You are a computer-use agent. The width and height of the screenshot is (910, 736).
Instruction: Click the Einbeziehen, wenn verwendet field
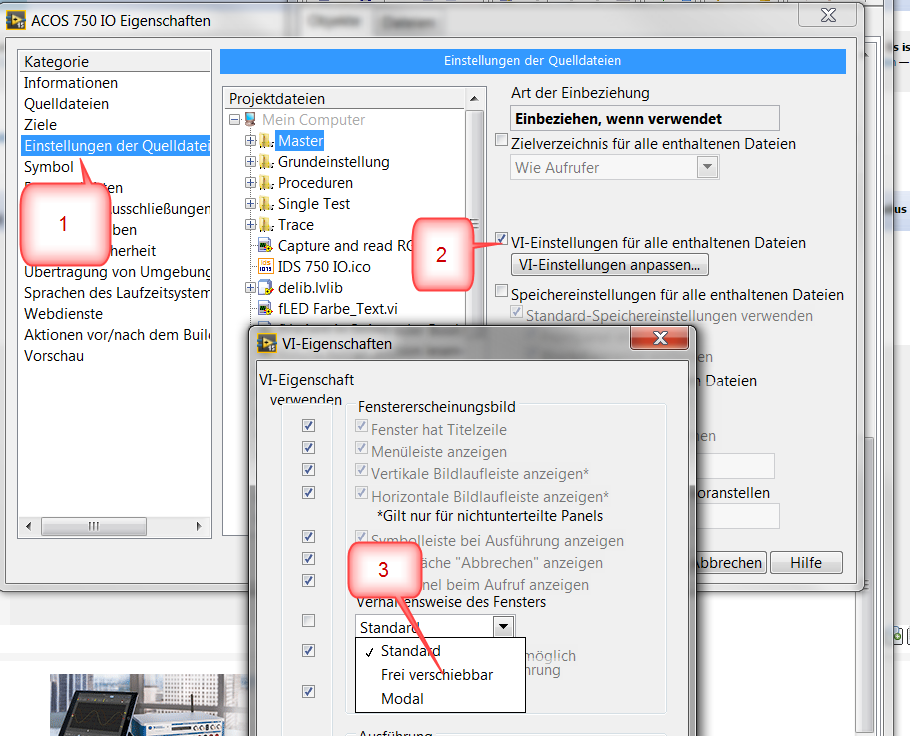pos(645,118)
